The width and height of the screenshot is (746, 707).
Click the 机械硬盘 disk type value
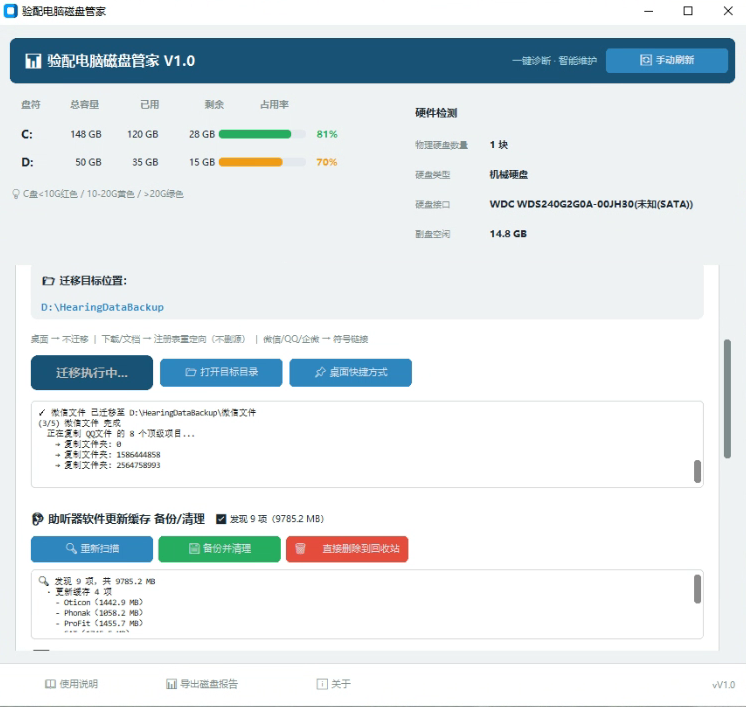(x=509, y=175)
